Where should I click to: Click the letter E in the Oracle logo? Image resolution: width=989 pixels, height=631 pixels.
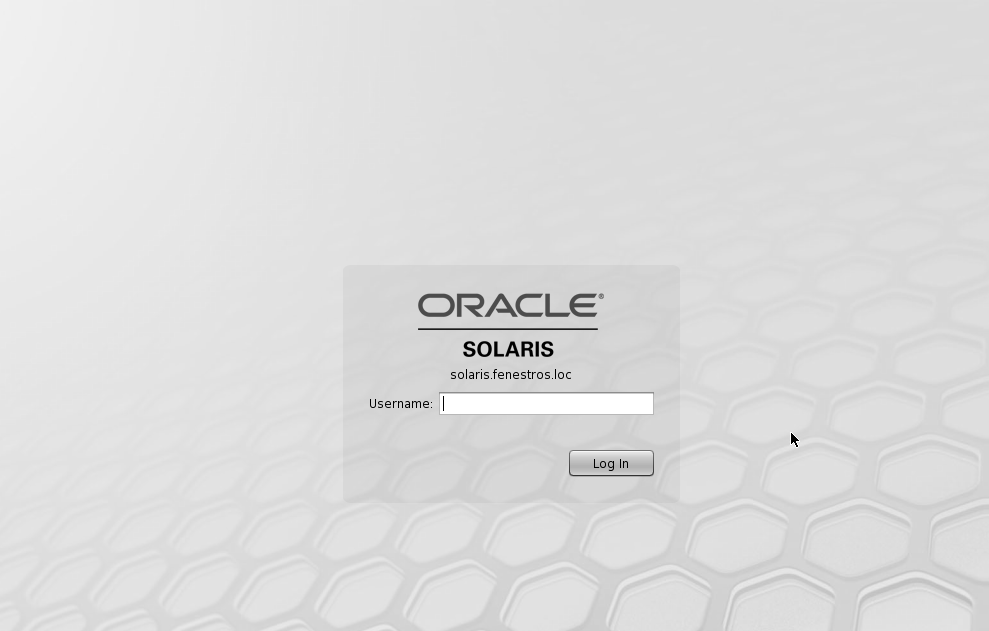click(583, 306)
